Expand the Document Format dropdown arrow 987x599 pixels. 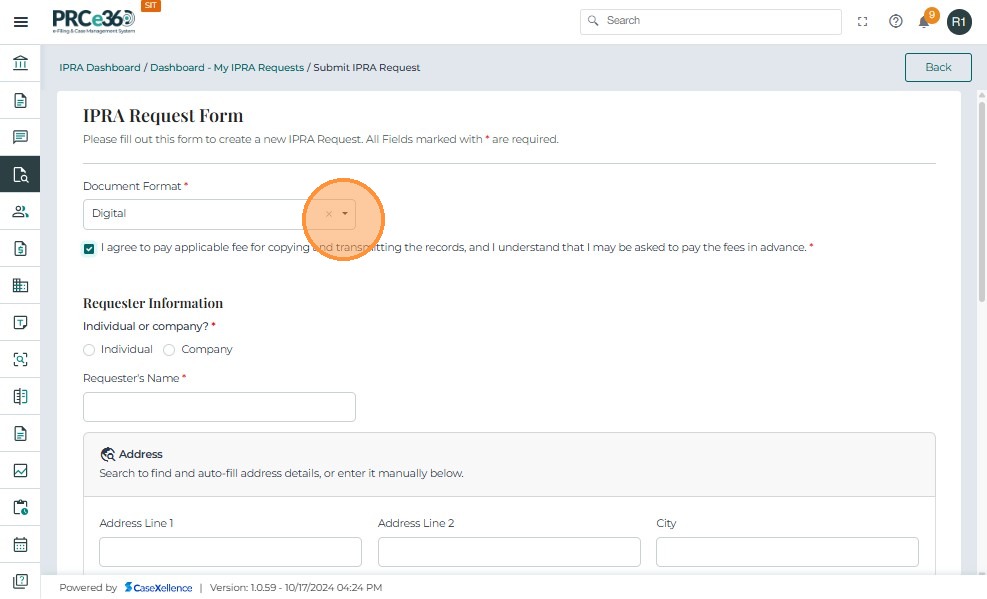point(344,214)
